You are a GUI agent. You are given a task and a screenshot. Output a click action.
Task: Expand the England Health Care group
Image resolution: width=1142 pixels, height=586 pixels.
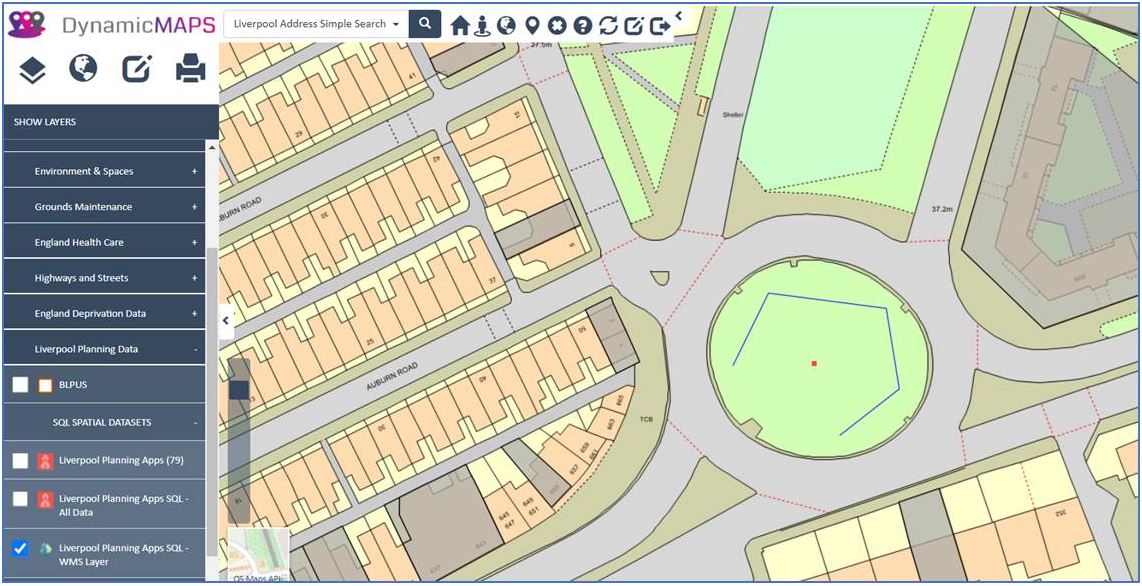pos(106,242)
